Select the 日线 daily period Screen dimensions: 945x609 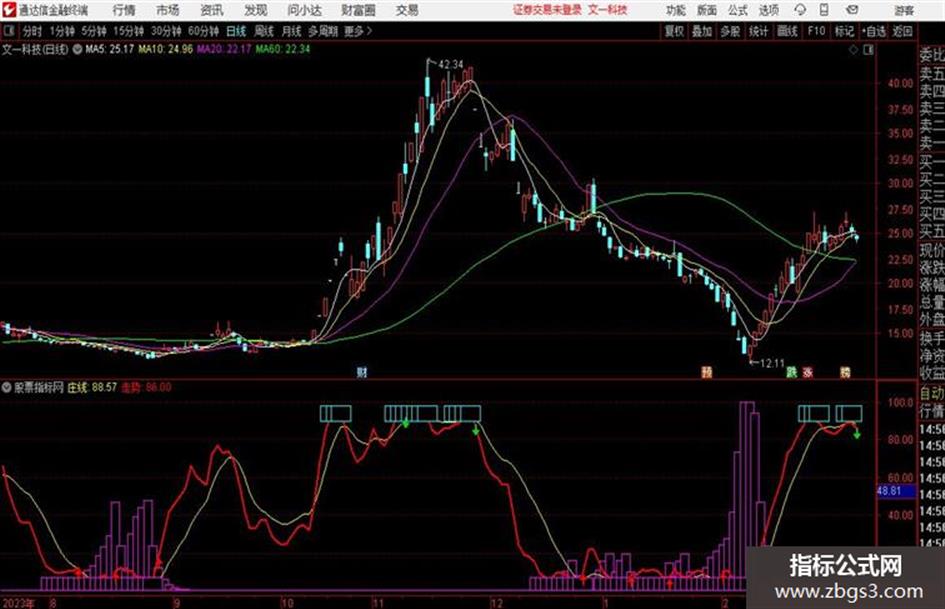(x=236, y=31)
